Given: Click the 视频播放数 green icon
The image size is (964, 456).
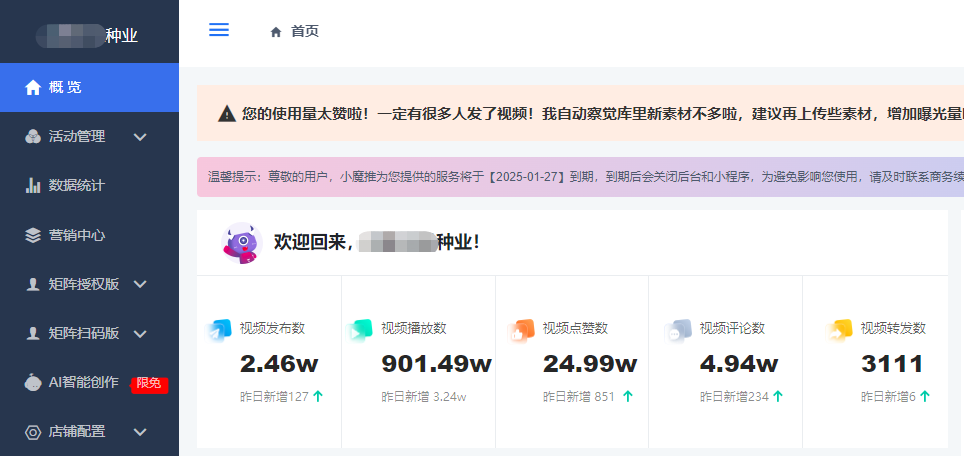Looking at the screenshot, I should pos(361,330).
